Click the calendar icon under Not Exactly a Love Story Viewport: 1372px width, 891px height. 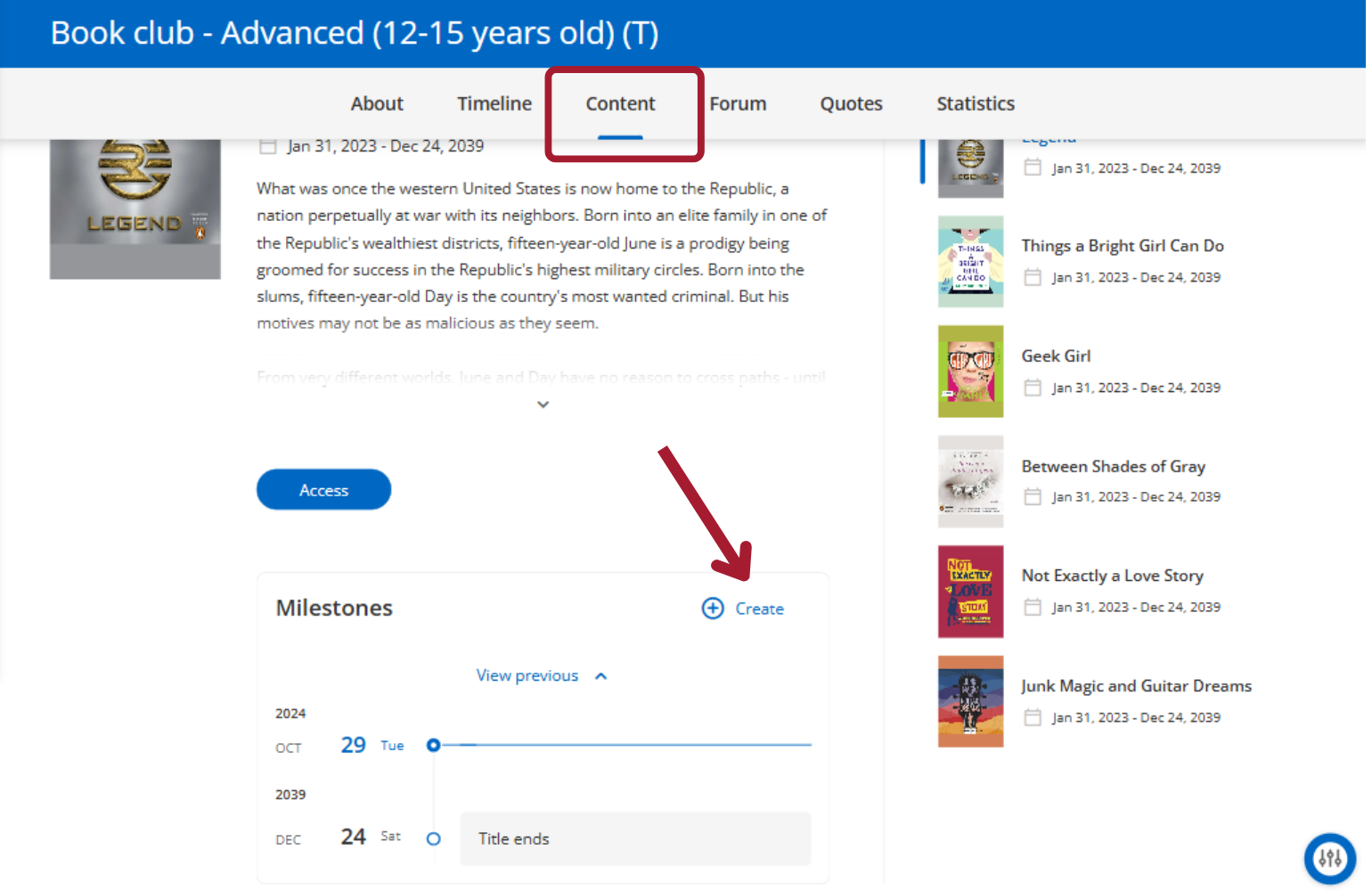tap(1033, 608)
